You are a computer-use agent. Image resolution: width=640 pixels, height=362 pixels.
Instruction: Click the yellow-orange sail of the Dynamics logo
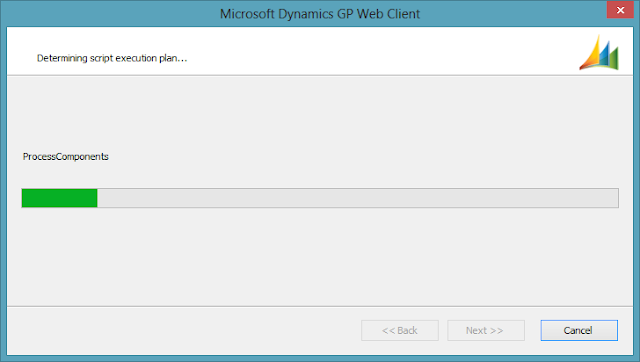click(591, 55)
